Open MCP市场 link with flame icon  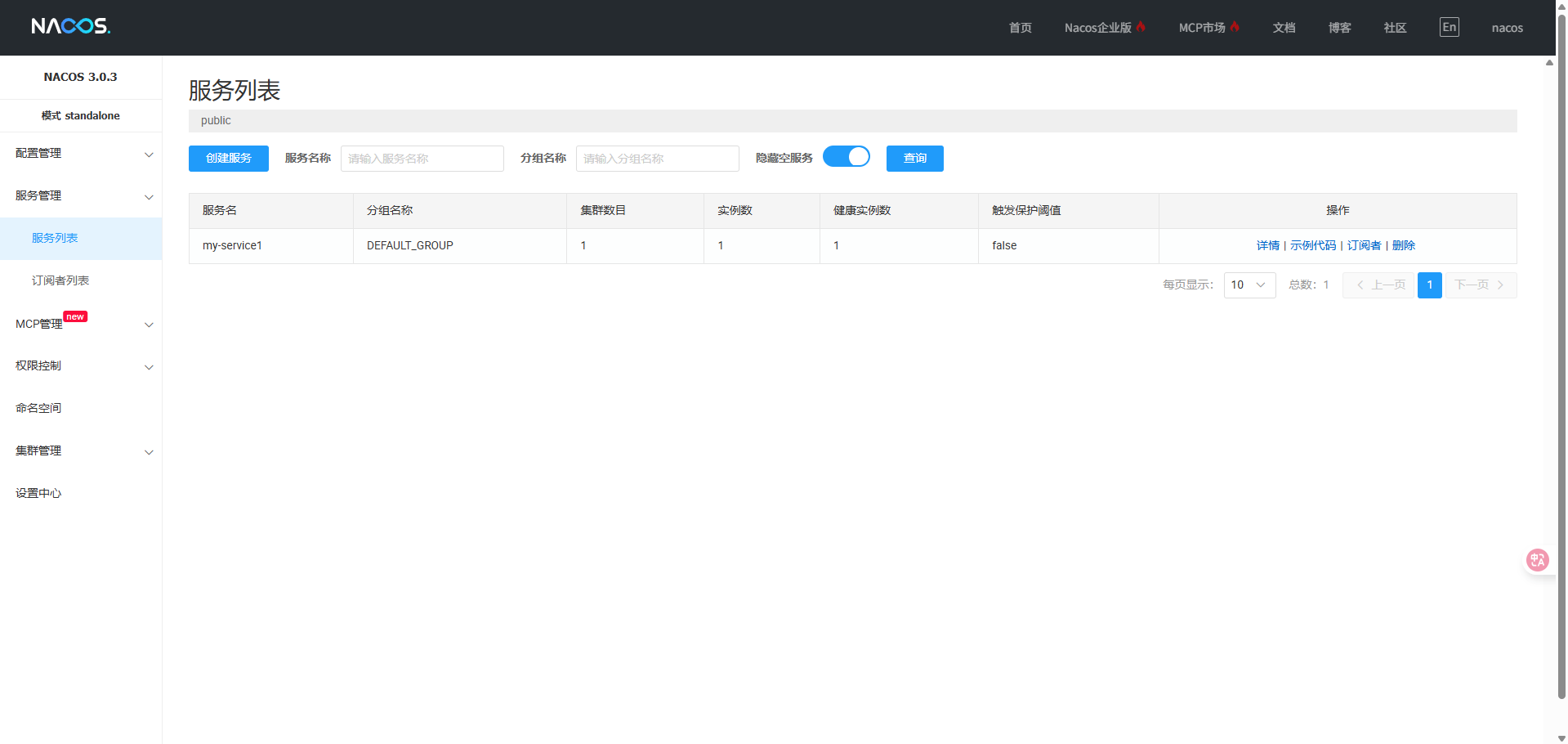coord(1208,28)
